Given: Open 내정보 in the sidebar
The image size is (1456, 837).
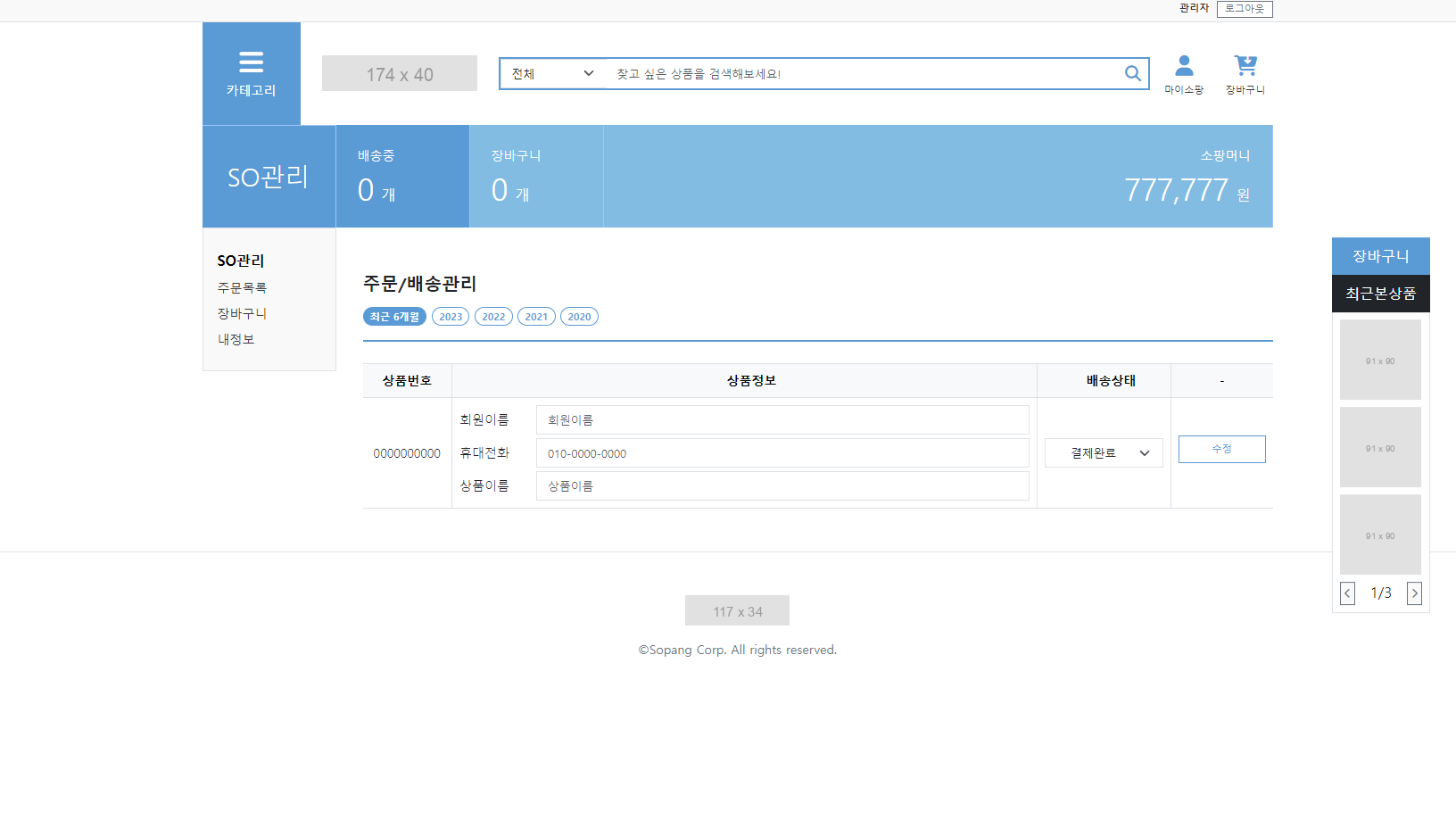Looking at the screenshot, I should [x=236, y=339].
